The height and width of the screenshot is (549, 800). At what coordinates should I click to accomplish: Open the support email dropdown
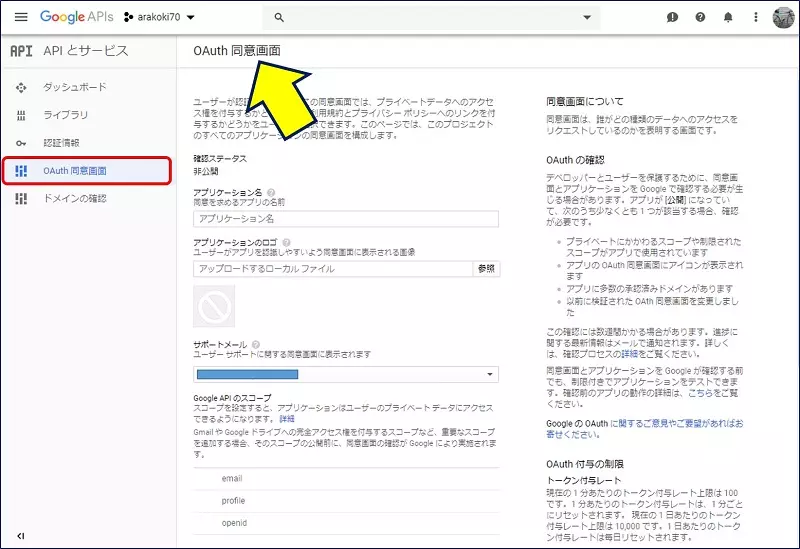346,375
